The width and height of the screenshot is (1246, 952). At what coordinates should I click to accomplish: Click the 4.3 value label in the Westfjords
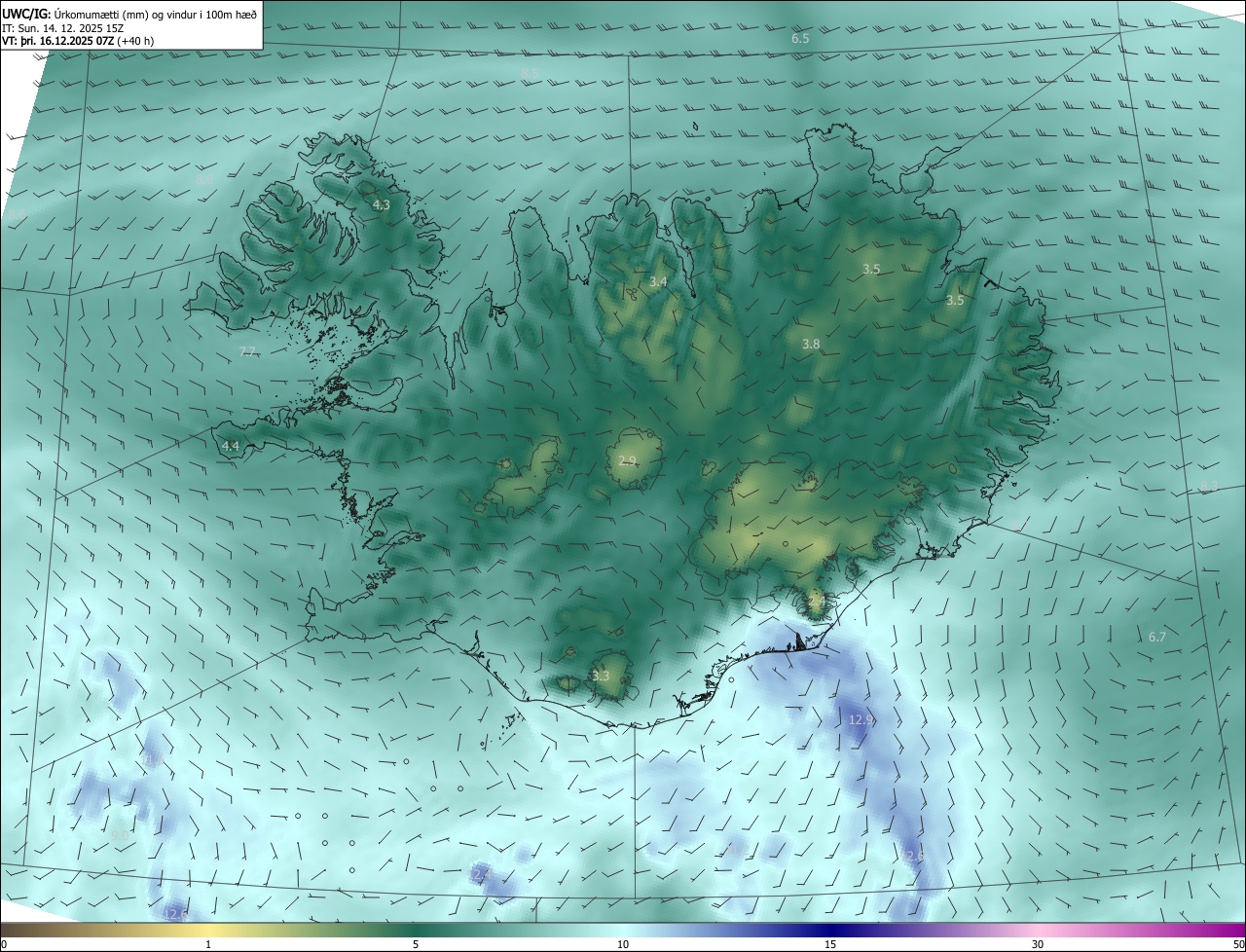pyautogui.click(x=382, y=205)
